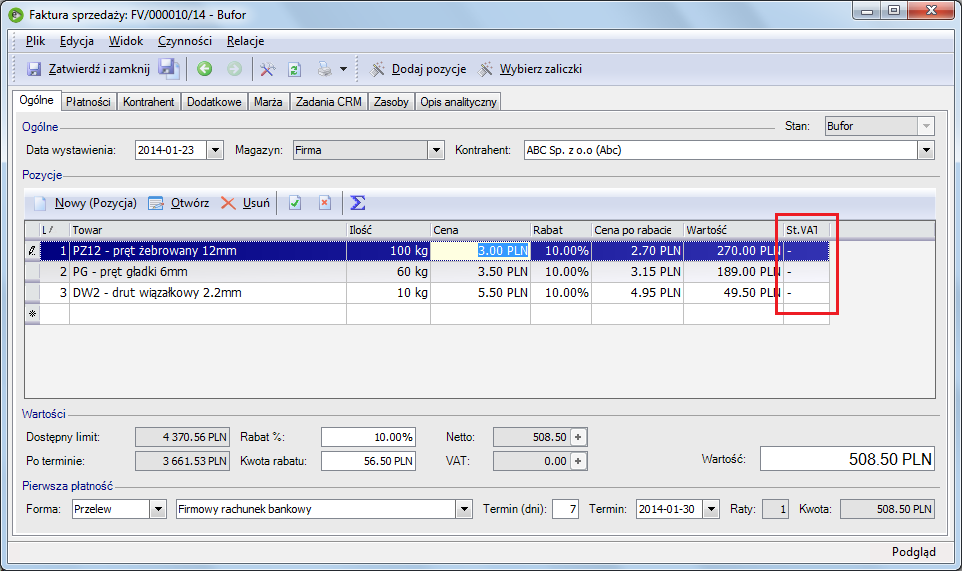Switch to the Zasoby tab
This screenshot has height=571, width=962.
[x=391, y=102]
